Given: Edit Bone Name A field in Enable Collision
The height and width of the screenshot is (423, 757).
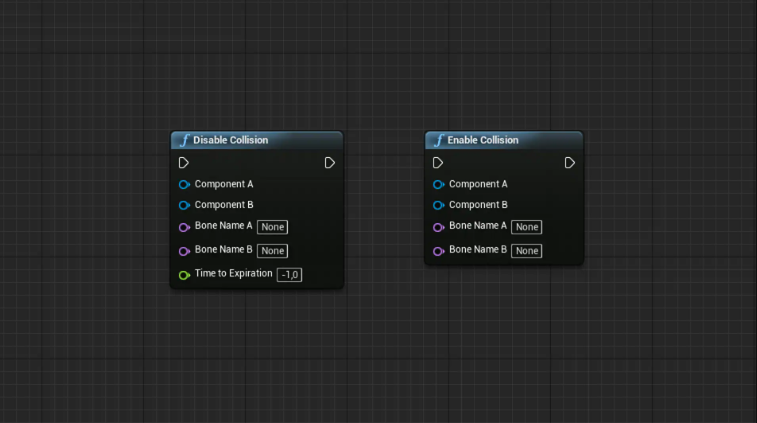Looking at the screenshot, I should pos(527,227).
